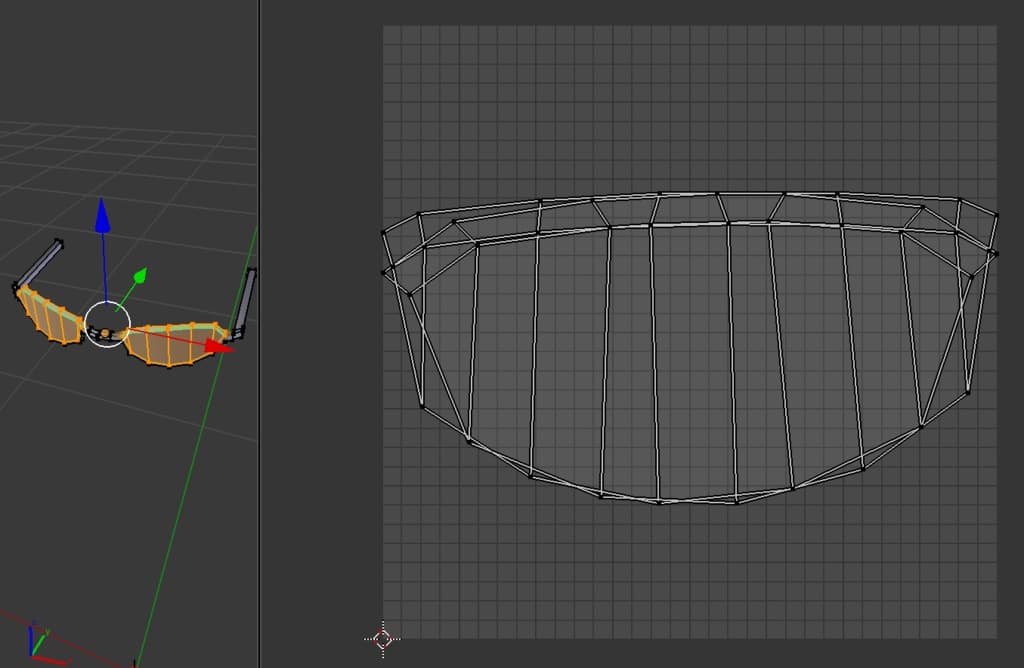Select the center face of the UV island

(690, 360)
